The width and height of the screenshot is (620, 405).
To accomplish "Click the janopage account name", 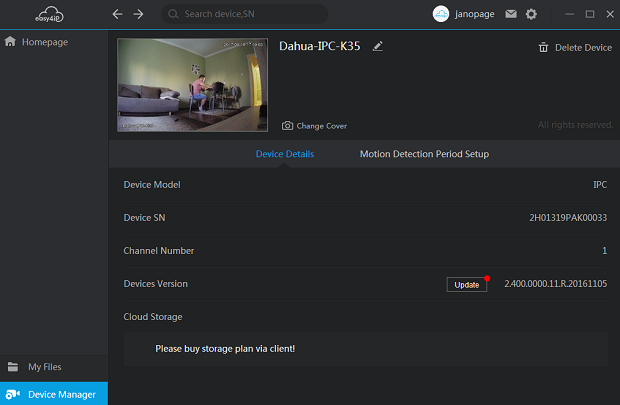I will [477, 15].
